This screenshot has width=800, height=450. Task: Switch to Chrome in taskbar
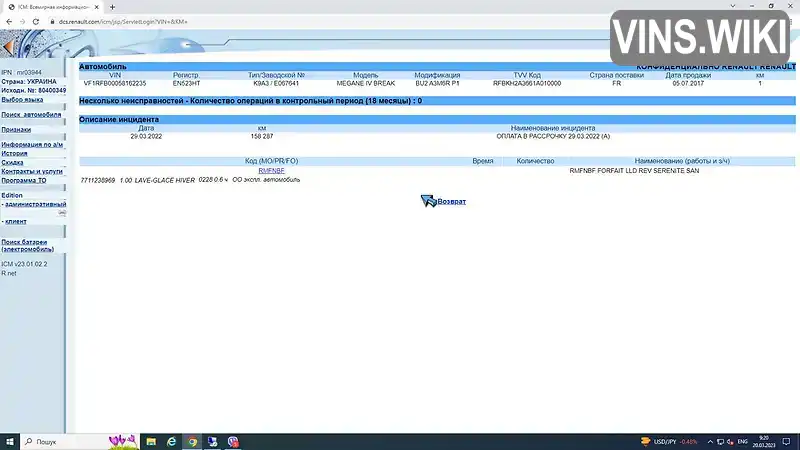[192, 441]
